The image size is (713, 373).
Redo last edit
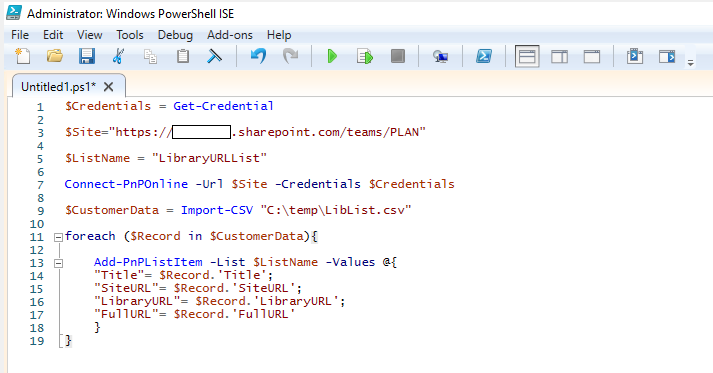point(290,56)
